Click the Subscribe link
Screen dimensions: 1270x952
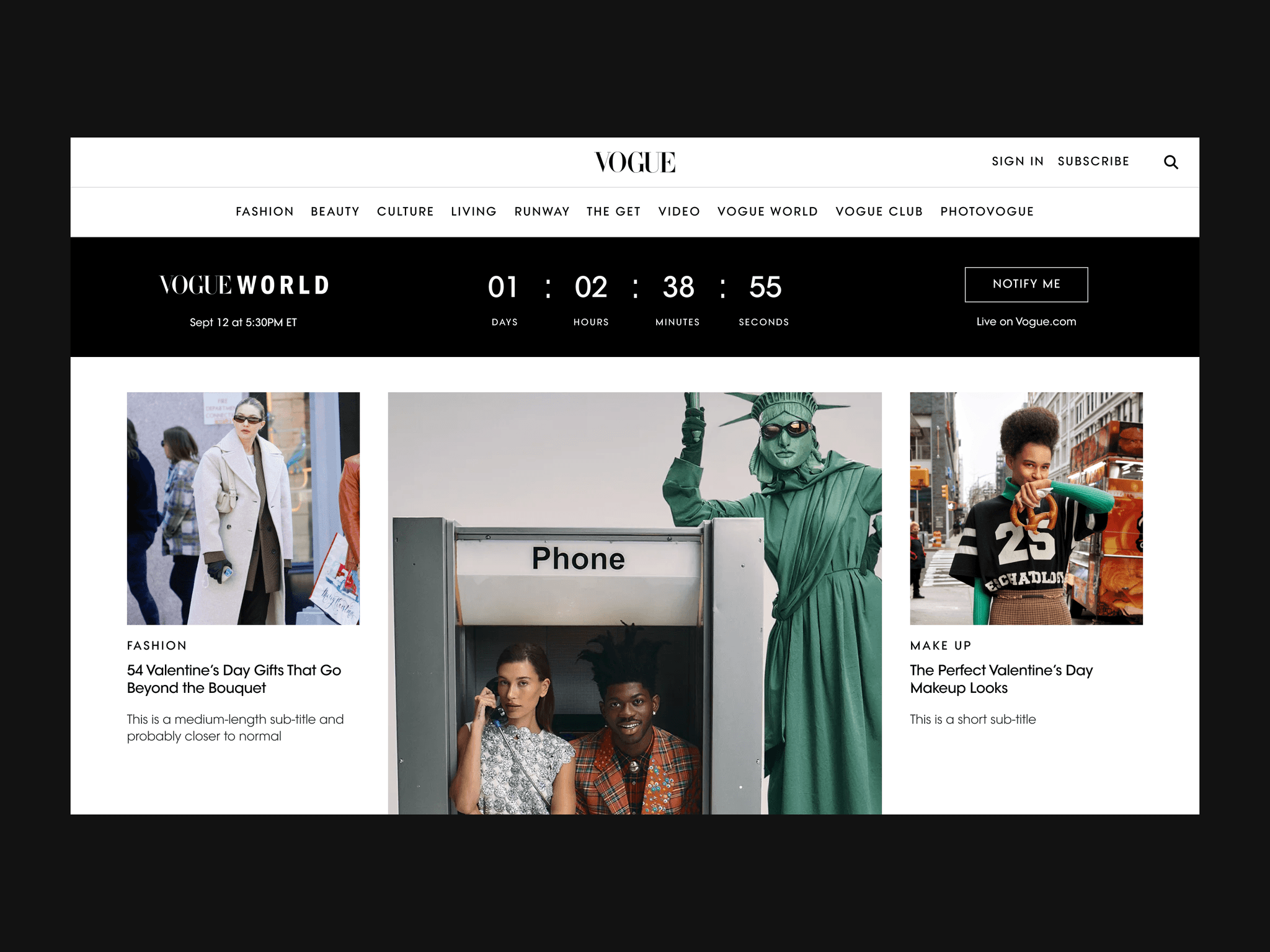coord(1093,161)
